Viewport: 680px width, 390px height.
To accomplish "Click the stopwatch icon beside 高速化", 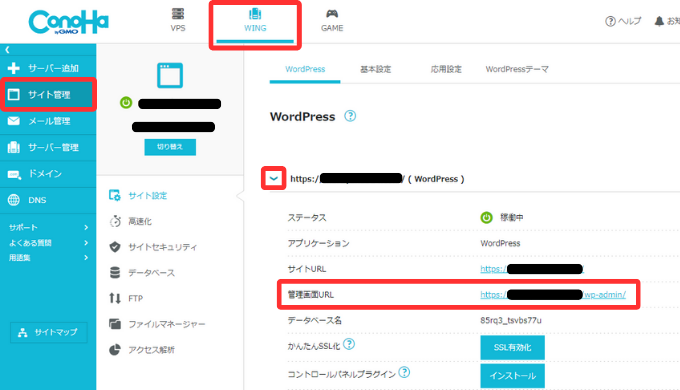I will pos(115,222).
